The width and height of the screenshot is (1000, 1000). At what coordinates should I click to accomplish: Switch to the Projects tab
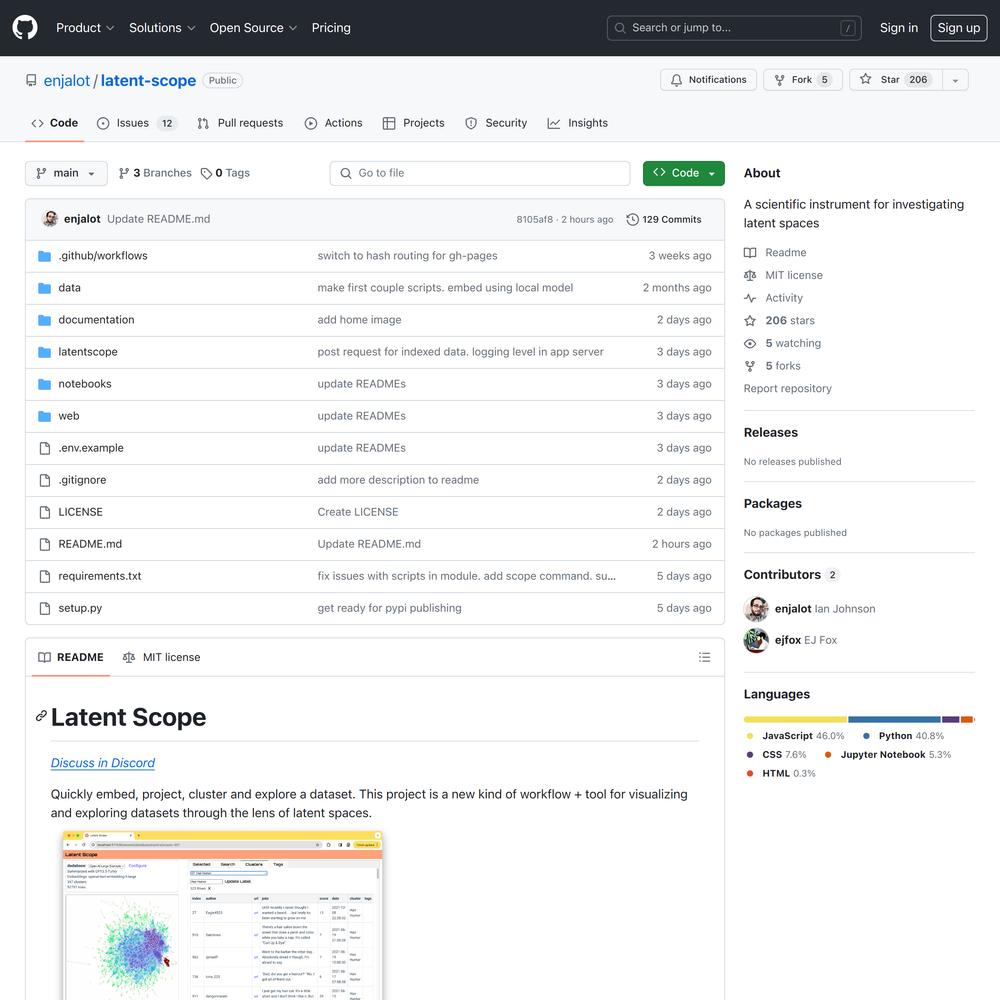tap(413, 123)
